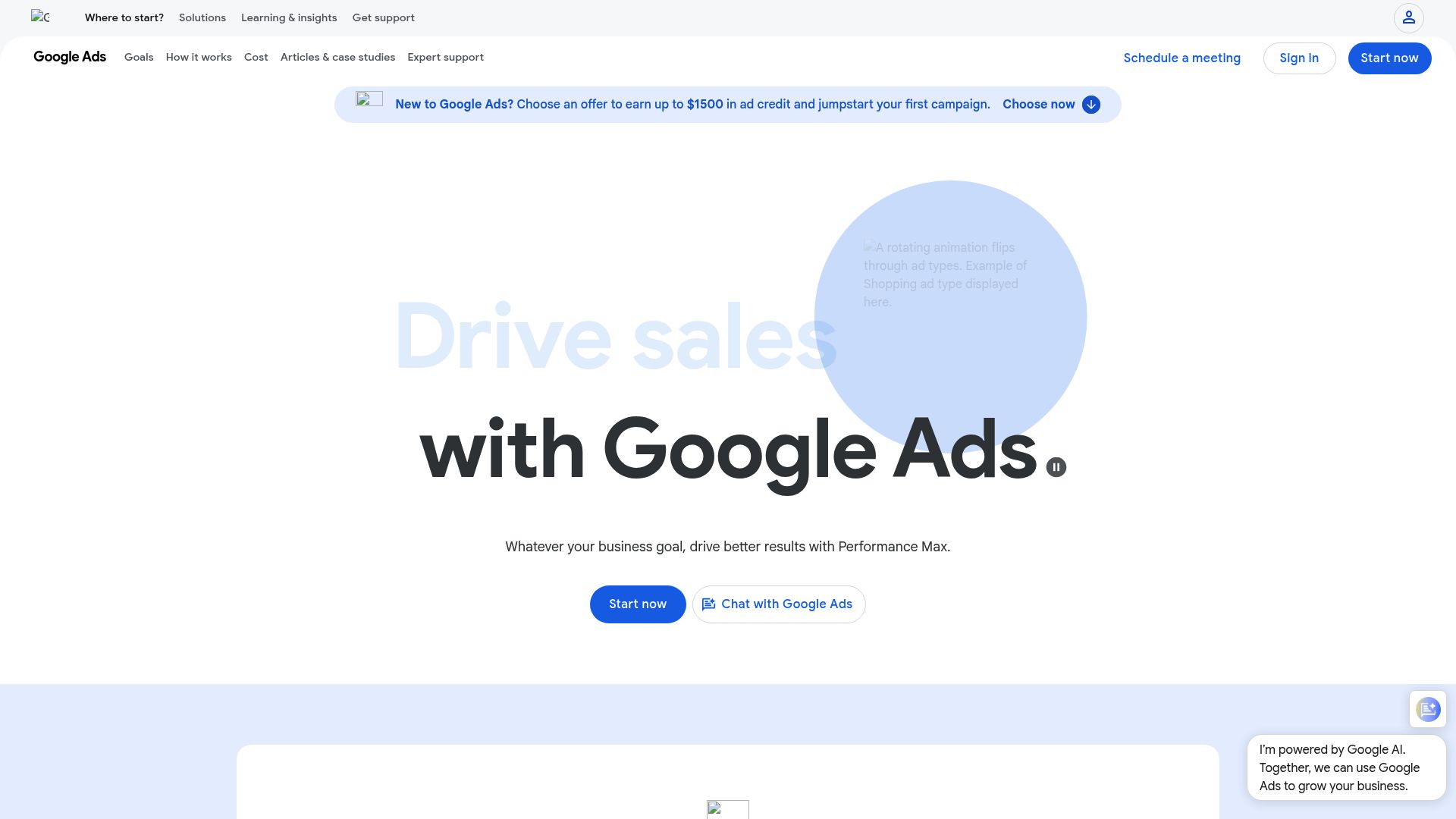The width and height of the screenshot is (1456, 819).
Task: Click the offer image in the banner
Action: coord(369,99)
